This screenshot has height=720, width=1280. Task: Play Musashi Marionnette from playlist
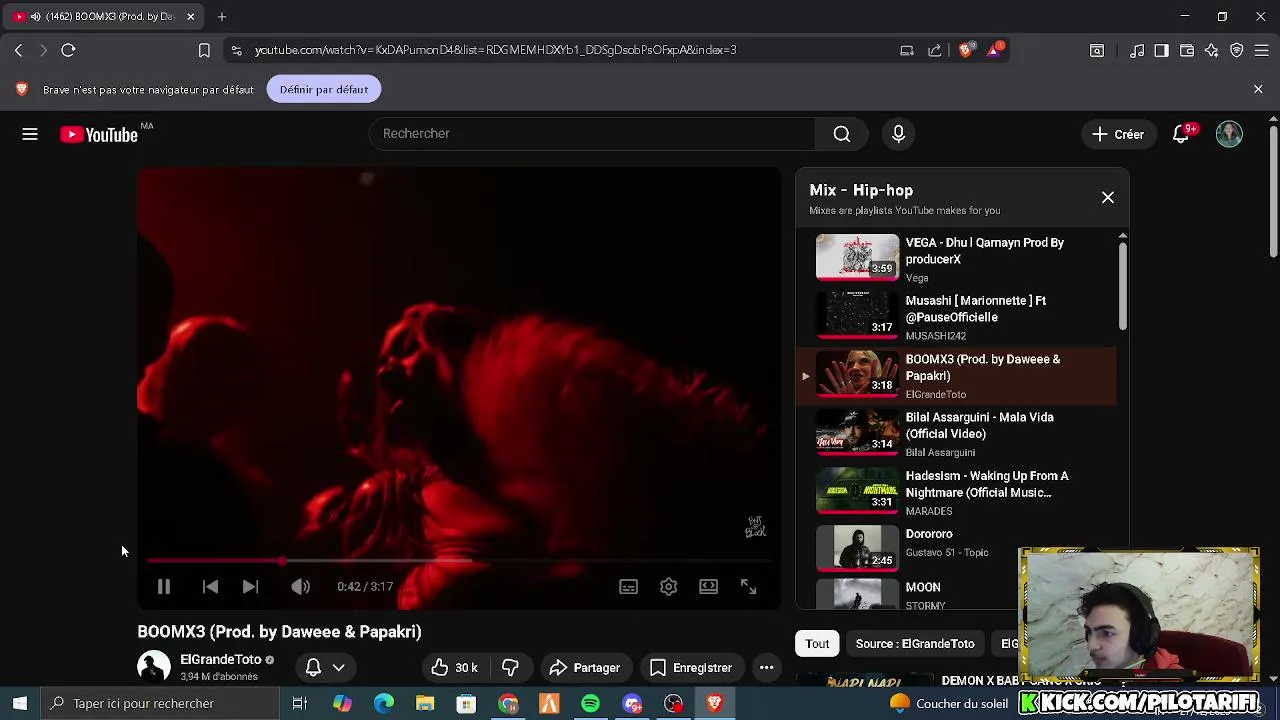pyautogui.click(x=956, y=318)
